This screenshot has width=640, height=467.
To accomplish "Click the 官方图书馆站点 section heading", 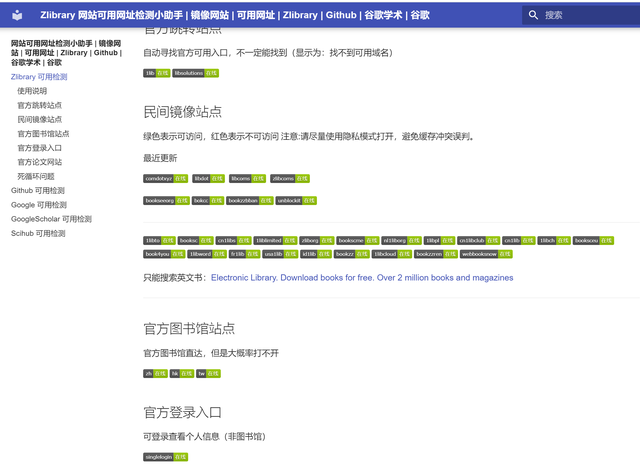I will coord(189,329).
